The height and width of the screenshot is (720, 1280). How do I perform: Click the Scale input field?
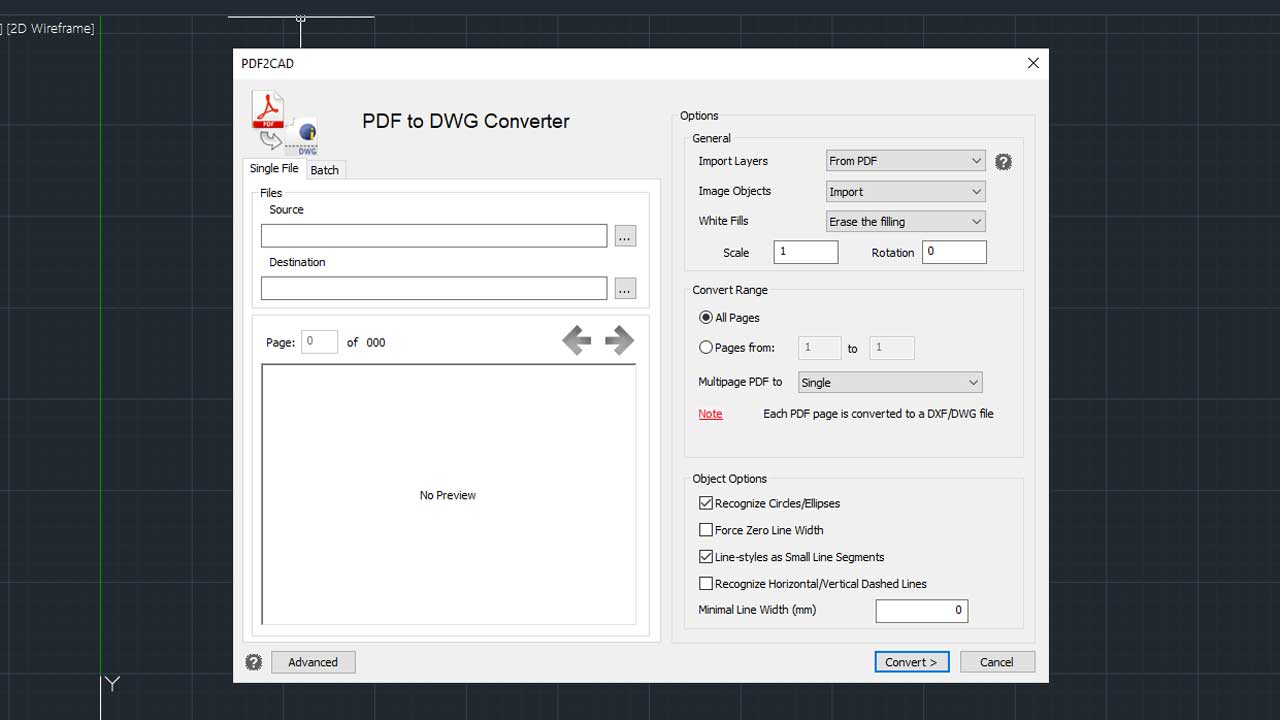coord(805,252)
